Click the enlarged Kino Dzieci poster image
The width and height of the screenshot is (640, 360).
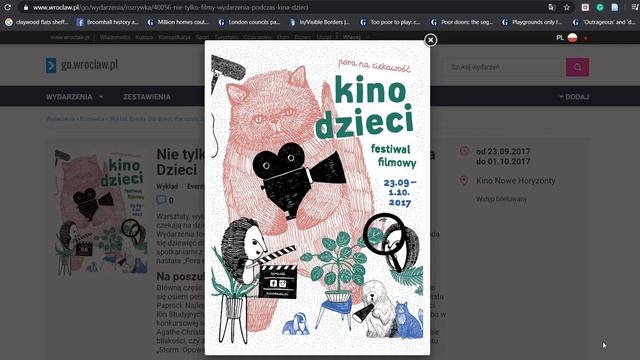[317, 198]
